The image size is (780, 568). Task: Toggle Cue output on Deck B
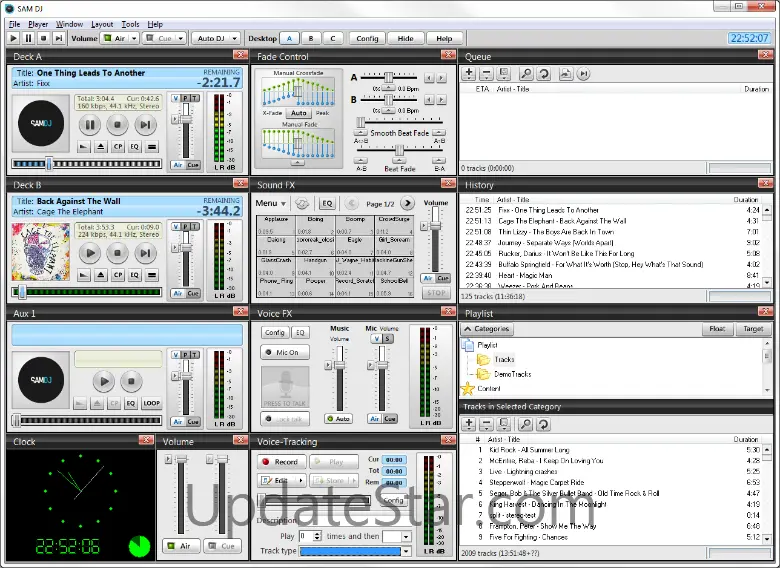[193, 293]
